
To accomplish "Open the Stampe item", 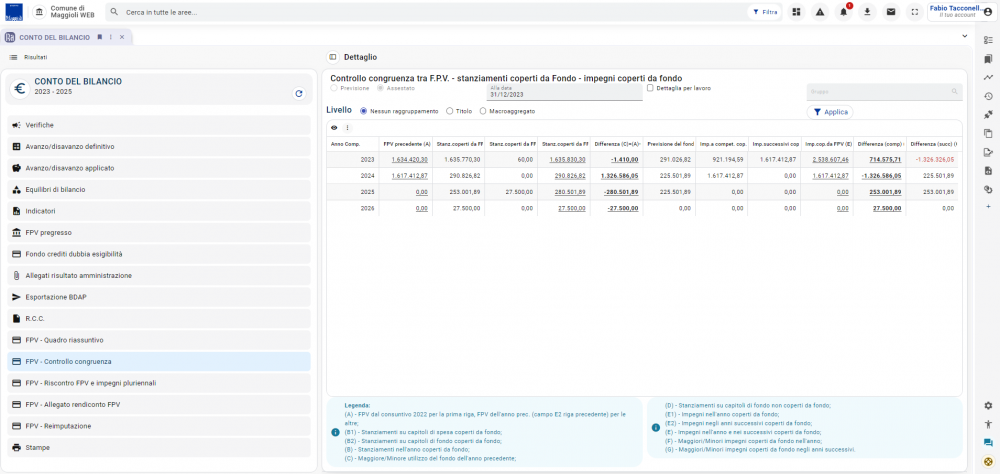I will pyautogui.click(x=159, y=447).
